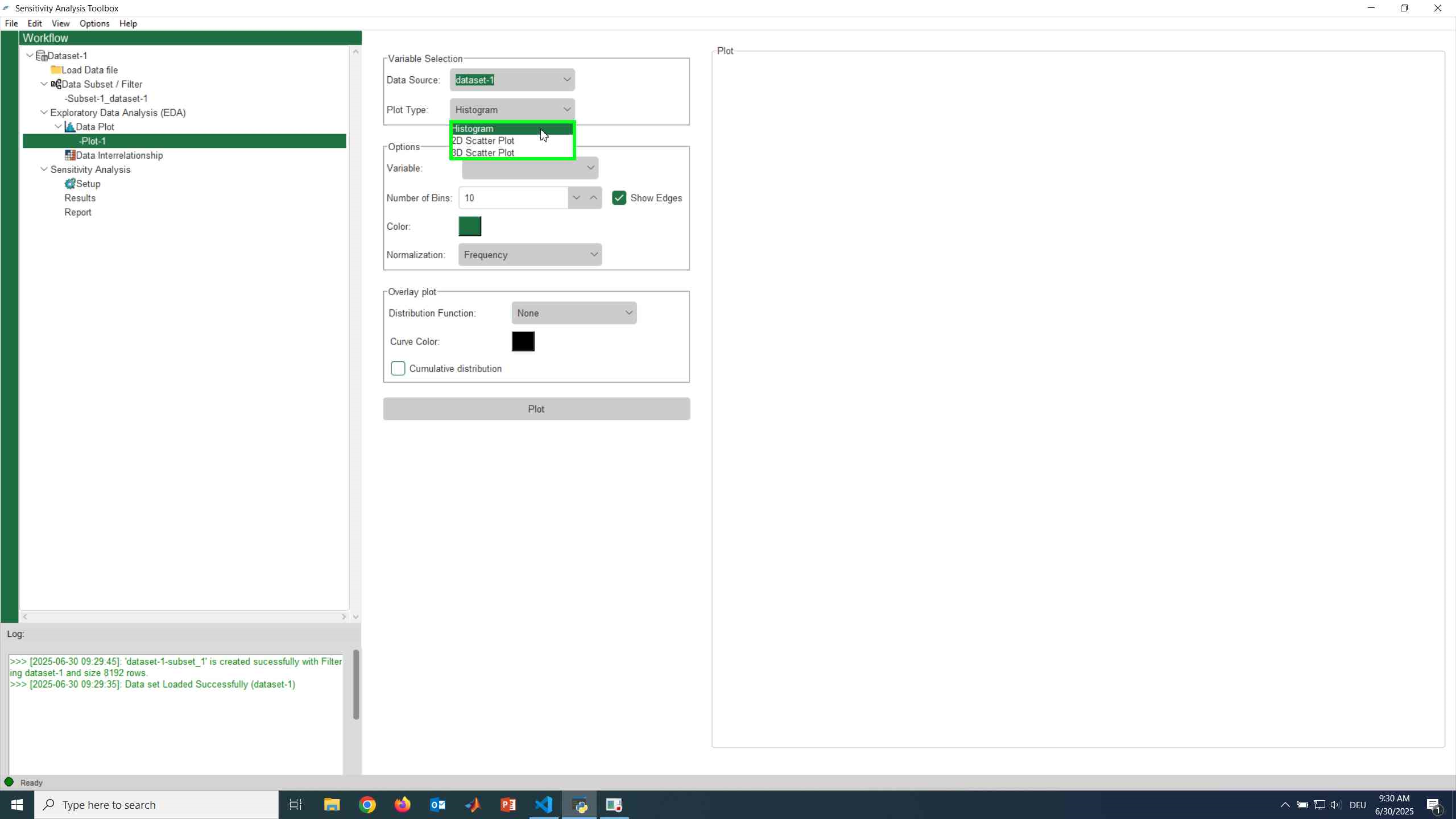Viewport: 1456px width, 819px height.
Task: Click the DEU language indicator
Action: coord(1358,805)
